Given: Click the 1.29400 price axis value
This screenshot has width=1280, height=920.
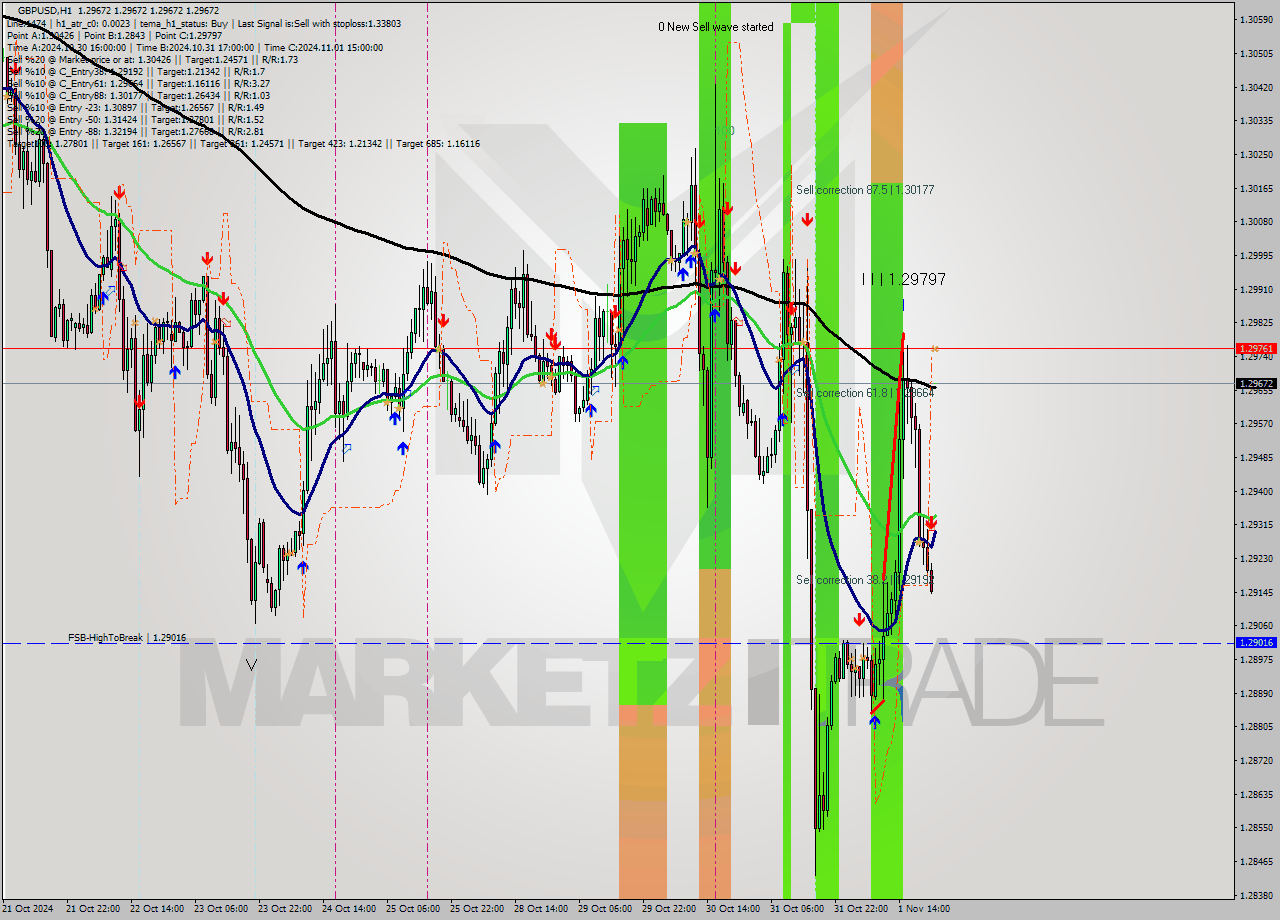Looking at the screenshot, I should click(1257, 491).
